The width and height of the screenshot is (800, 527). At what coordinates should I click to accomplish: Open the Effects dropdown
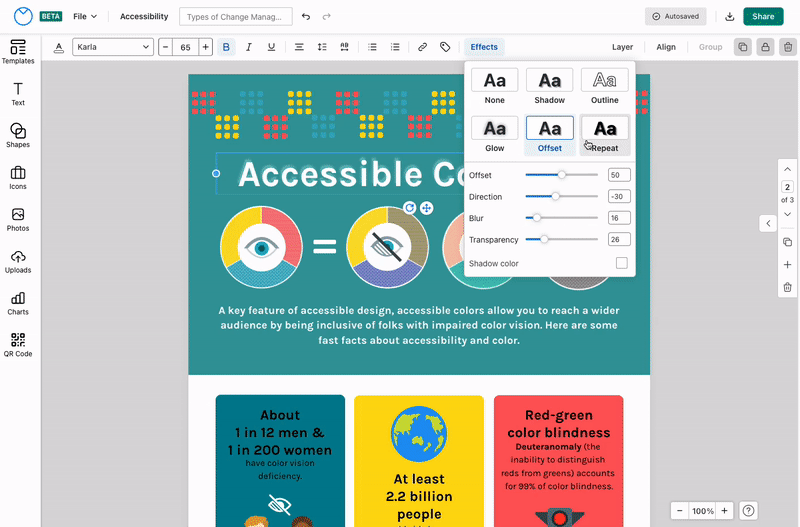pyautogui.click(x=484, y=47)
